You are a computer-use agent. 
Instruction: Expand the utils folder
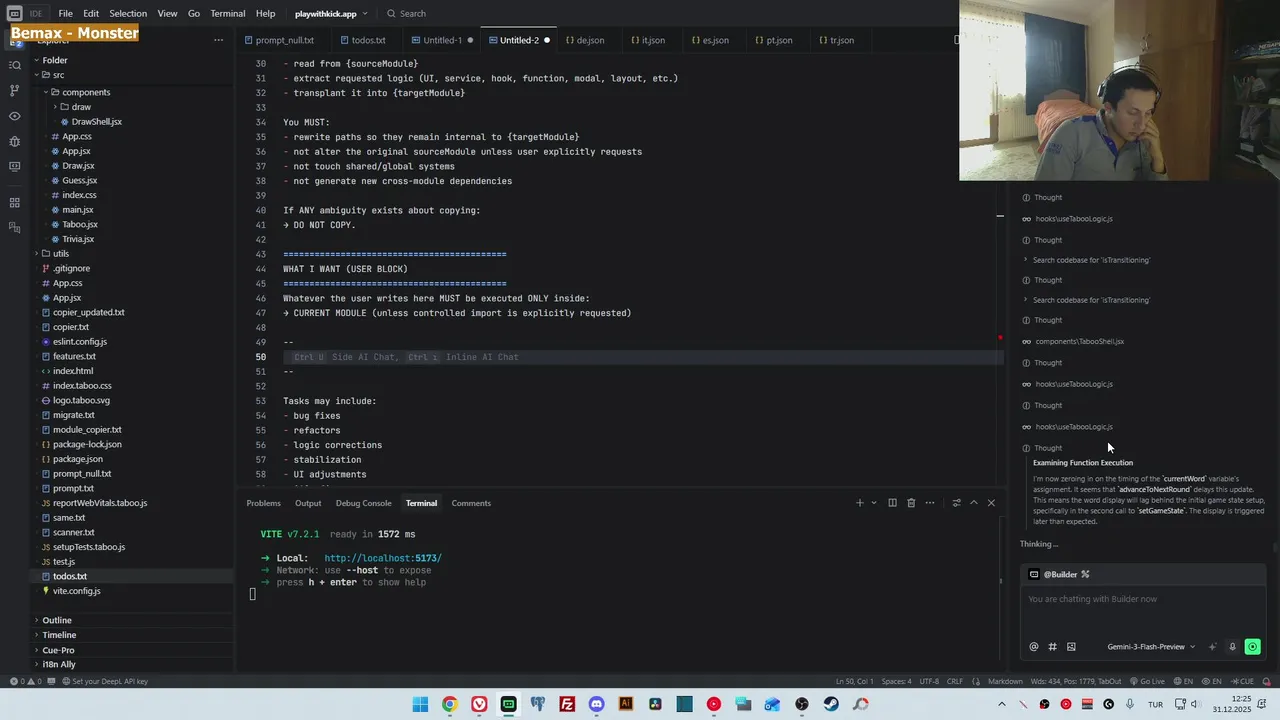(x=37, y=254)
